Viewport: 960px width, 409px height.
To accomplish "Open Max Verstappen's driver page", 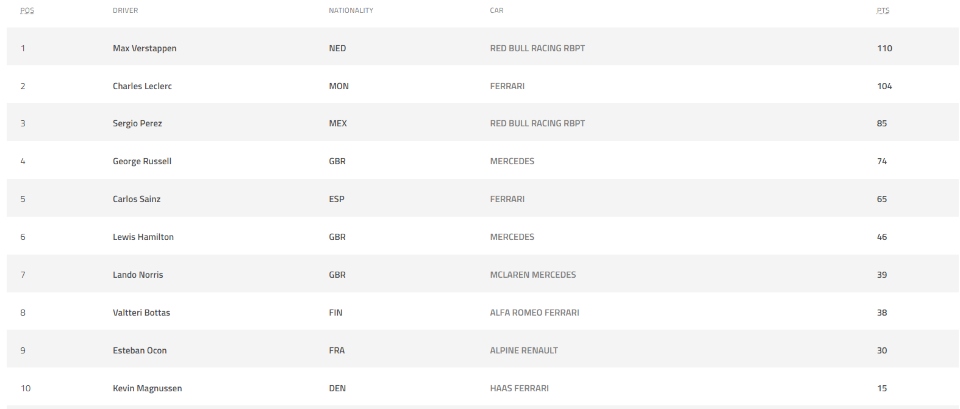I will tap(145, 48).
